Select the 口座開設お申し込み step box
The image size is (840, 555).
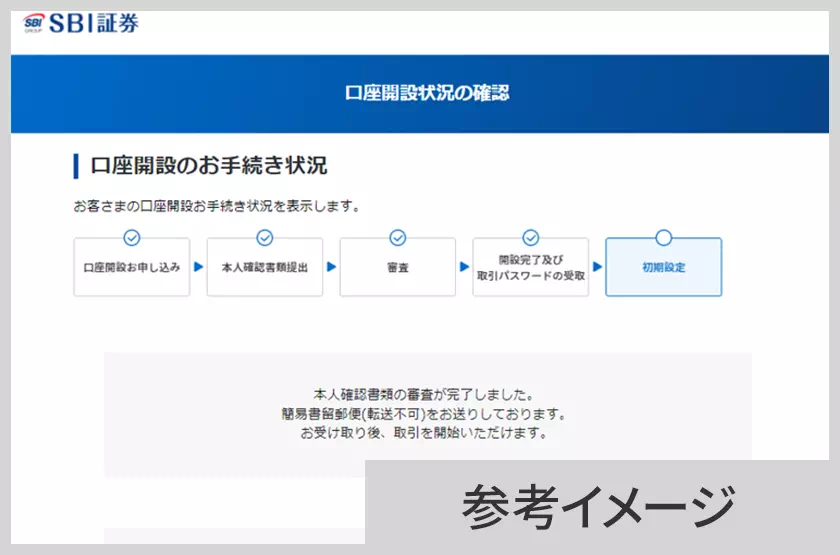(x=132, y=268)
